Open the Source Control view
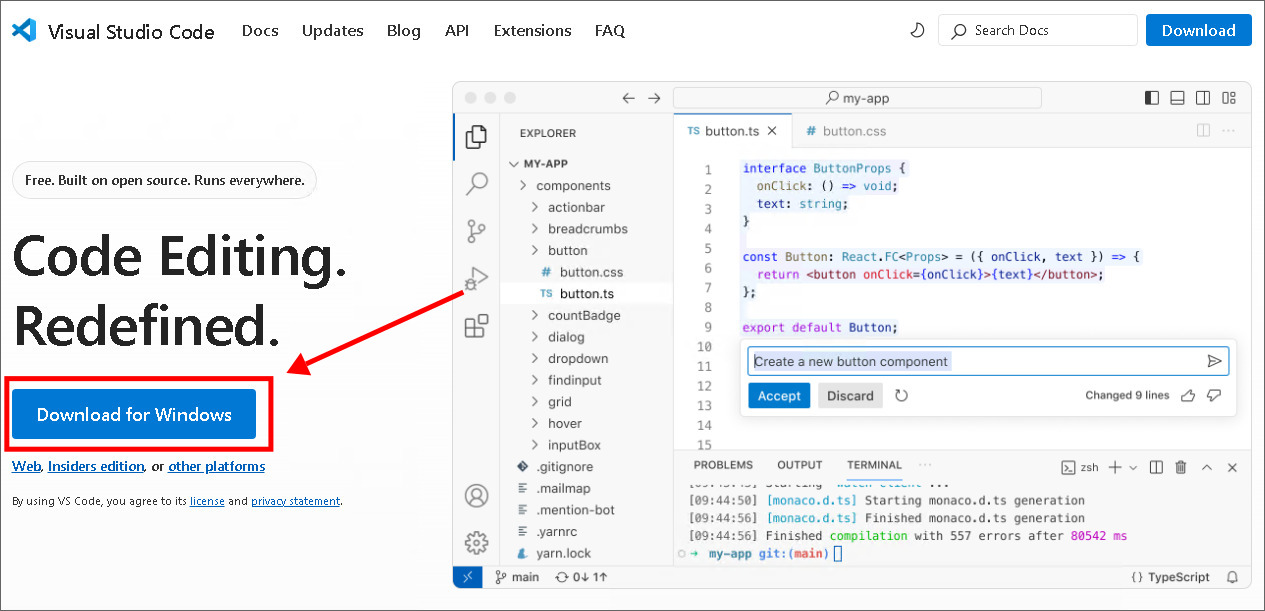This screenshot has width=1265, height=611. click(x=477, y=230)
